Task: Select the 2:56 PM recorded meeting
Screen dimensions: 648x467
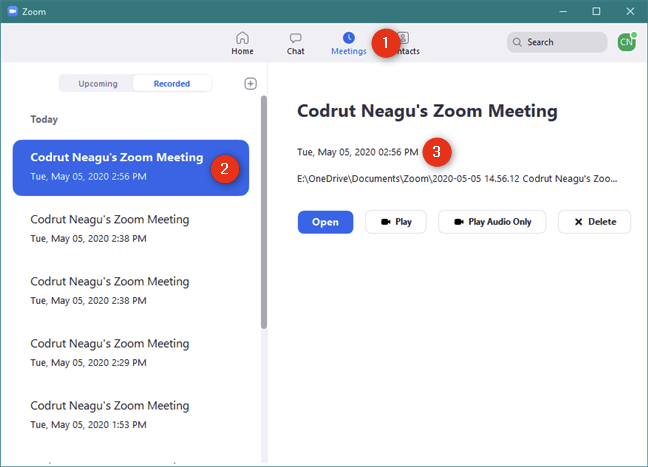Action: click(x=131, y=167)
